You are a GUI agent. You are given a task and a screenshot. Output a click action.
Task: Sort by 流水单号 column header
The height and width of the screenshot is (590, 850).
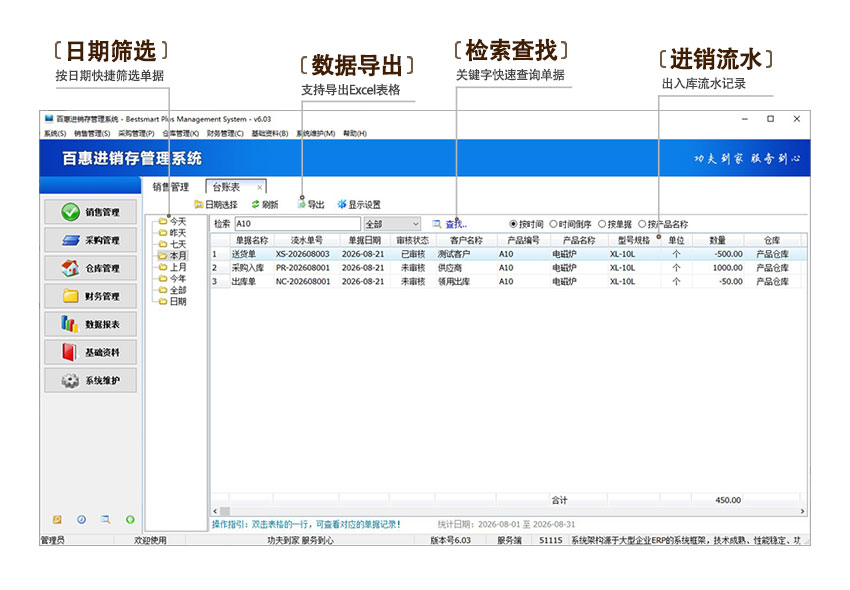(x=307, y=240)
